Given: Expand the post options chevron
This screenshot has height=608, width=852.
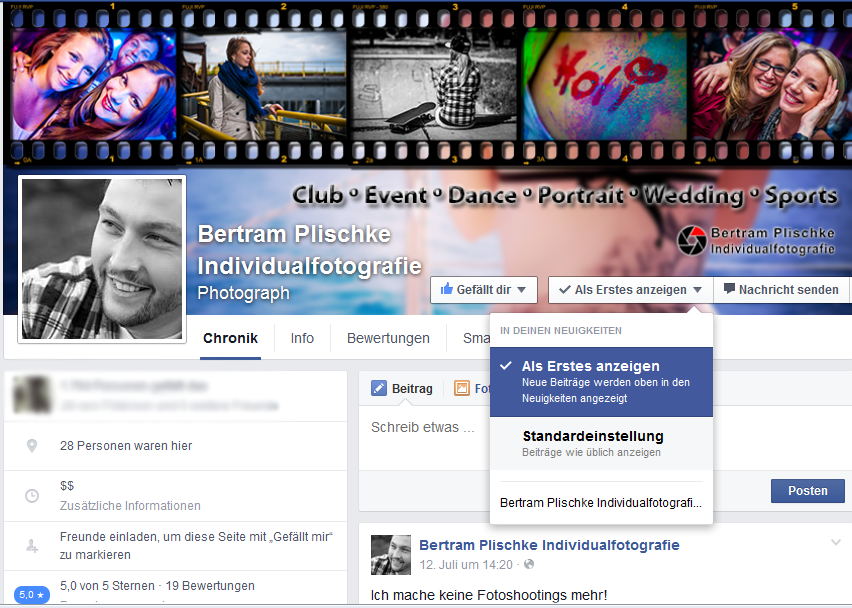Looking at the screenshot, I should (836, 542).
